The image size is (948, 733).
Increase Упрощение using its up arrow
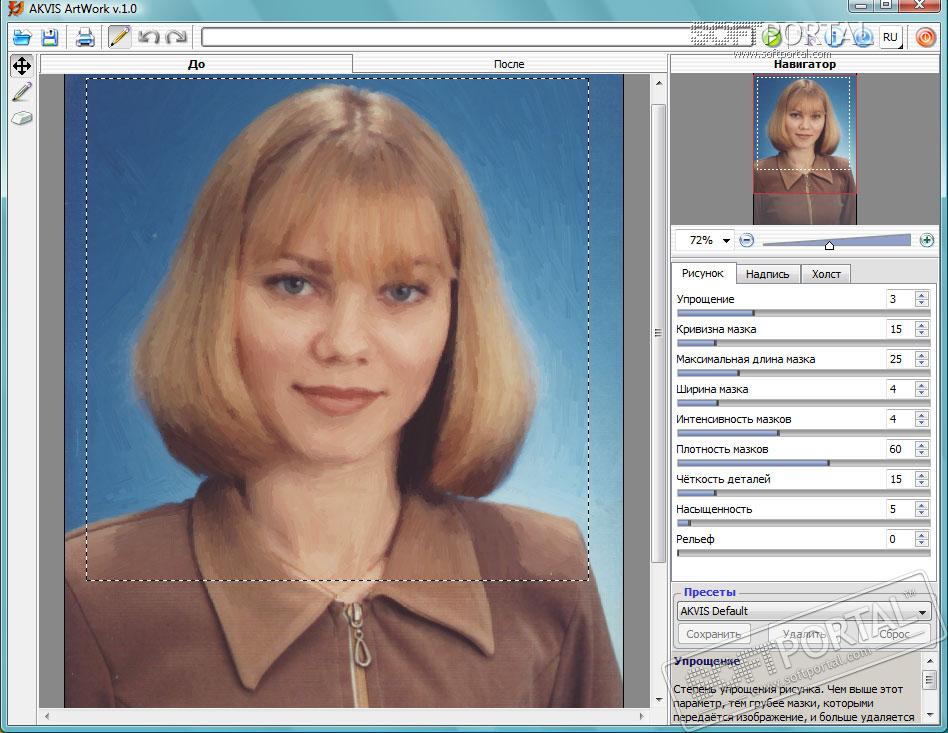[922, 295]
